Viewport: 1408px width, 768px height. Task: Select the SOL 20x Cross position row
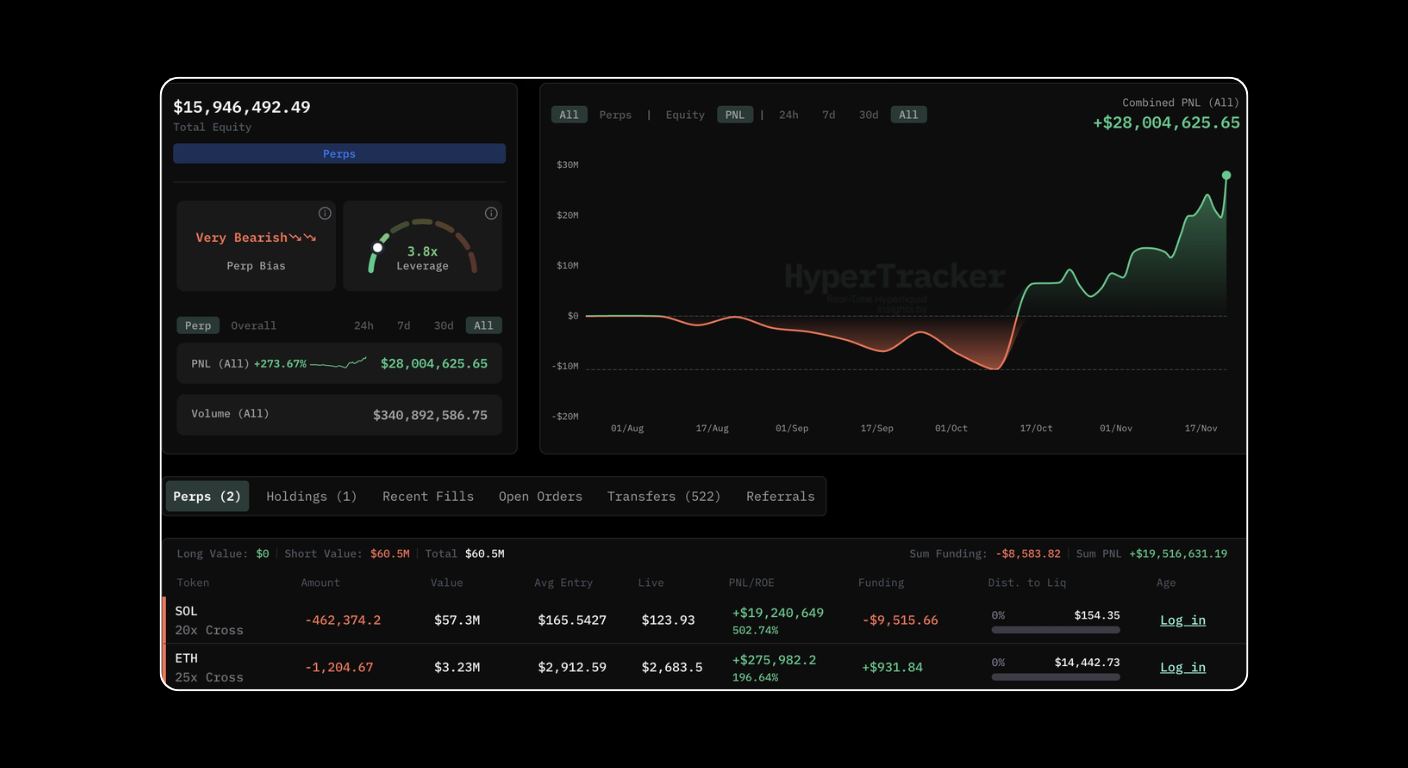[600, 620]
